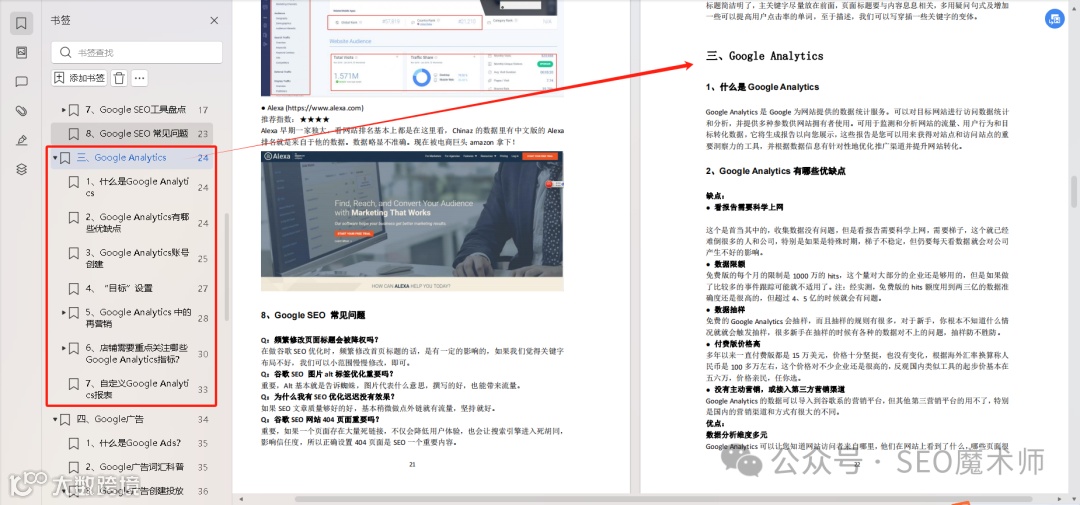Viewport: 1080px width, 505px height.
Task: Click the bookmark panel vertical scrollbar
Action: (x=227, y=267)
